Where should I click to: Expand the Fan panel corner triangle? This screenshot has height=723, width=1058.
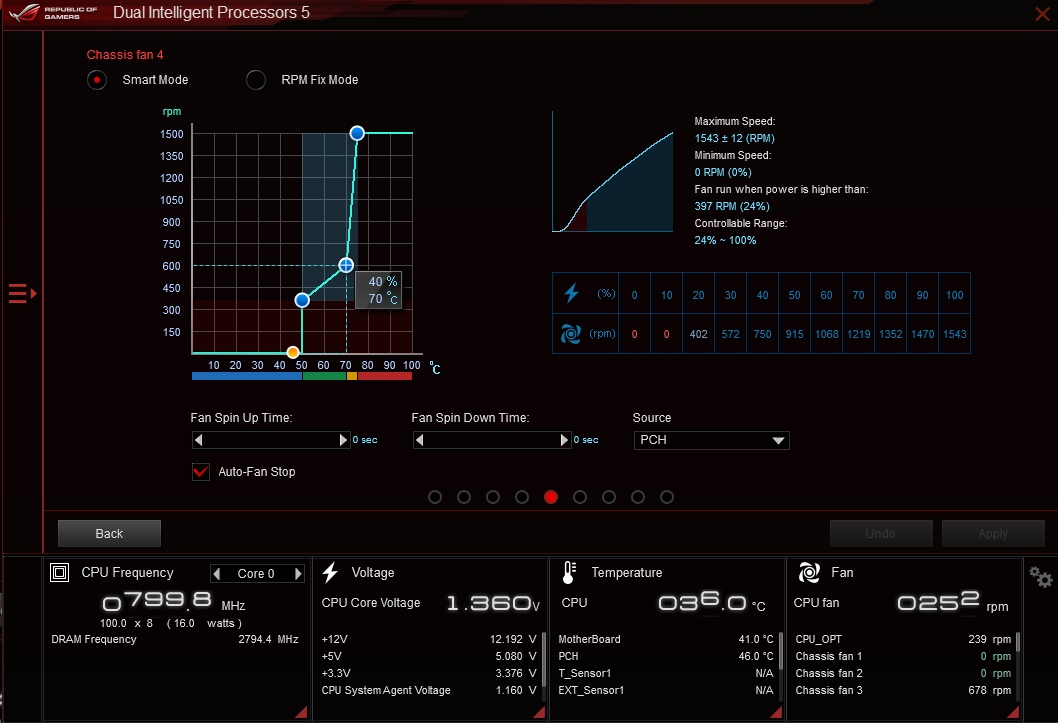click(x=1013, y=712)
